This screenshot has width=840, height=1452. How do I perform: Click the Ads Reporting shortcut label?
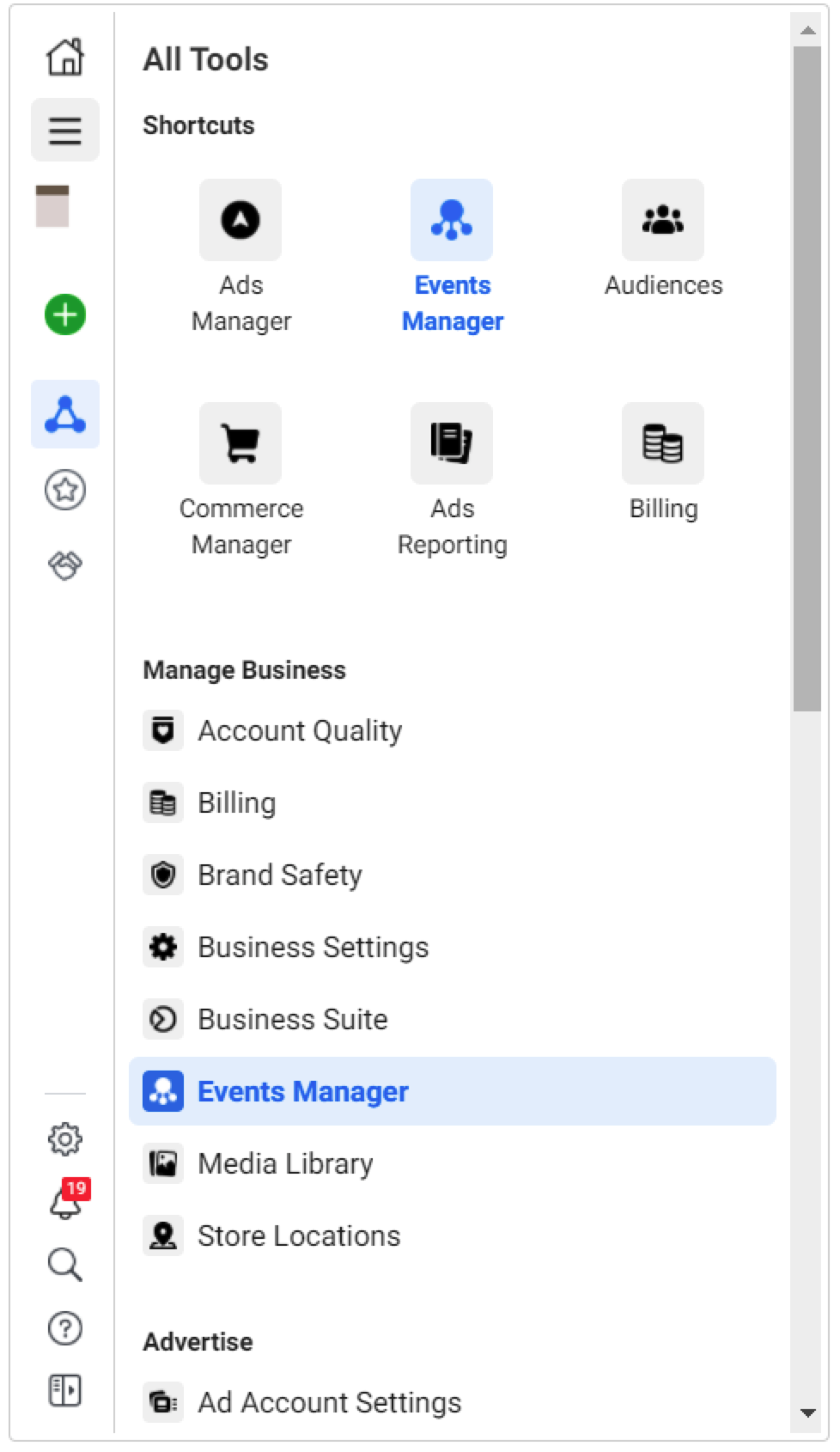coord(453,527)
